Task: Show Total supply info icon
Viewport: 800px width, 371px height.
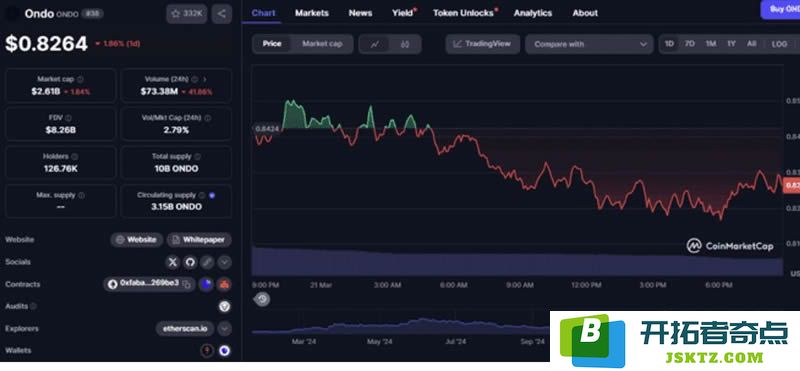Action: tap(197, 157)
